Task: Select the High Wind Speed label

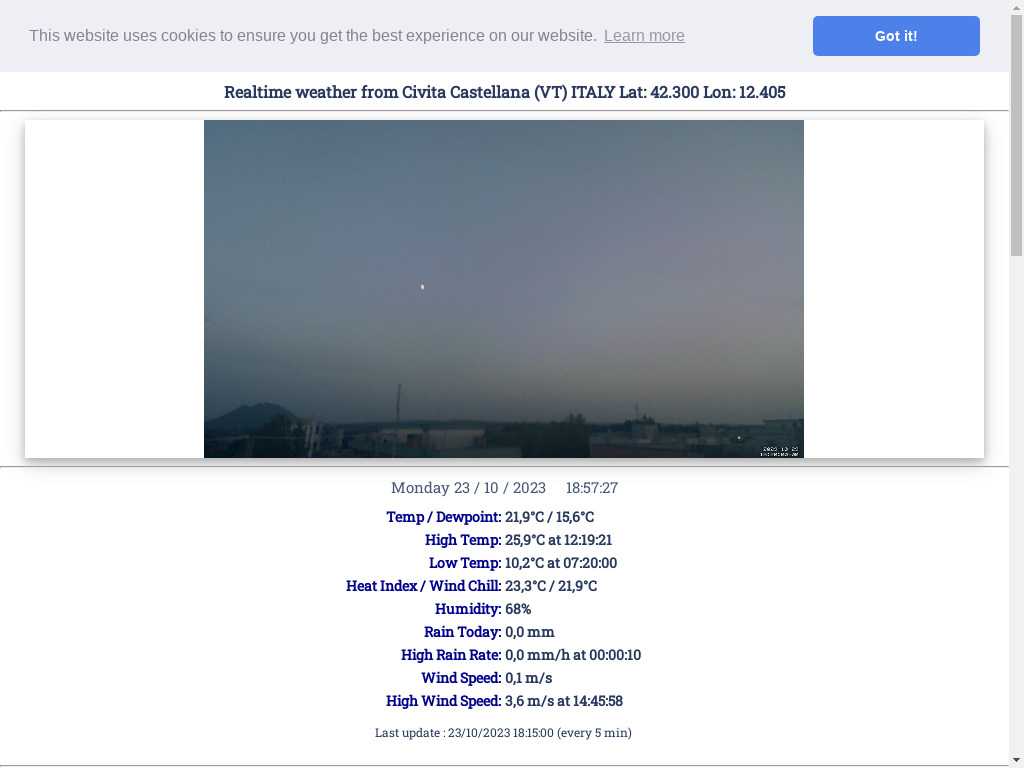Action: pos(443,701)
